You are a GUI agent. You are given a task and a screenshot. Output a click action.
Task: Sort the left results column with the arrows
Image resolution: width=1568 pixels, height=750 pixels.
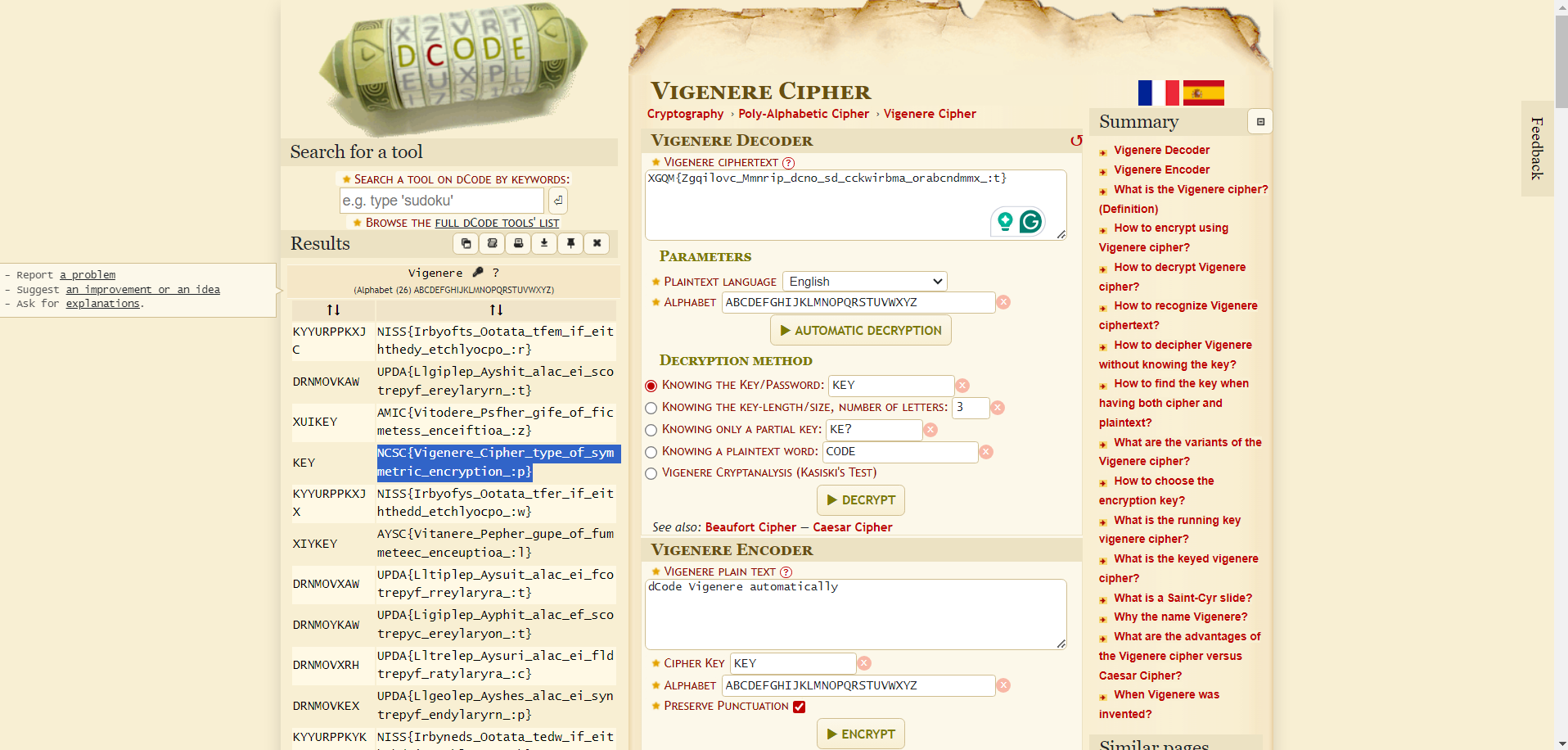pyautogui.click(x=332, y=309)
